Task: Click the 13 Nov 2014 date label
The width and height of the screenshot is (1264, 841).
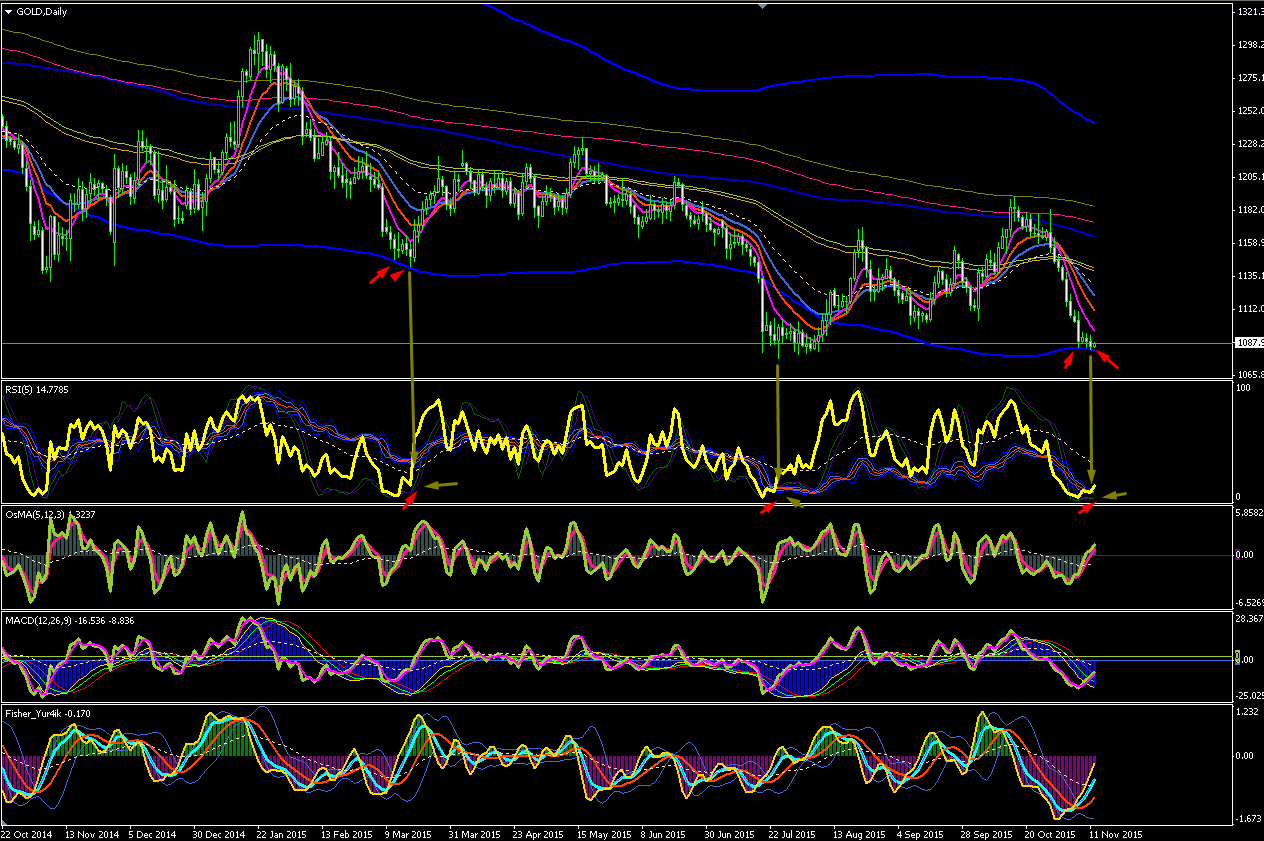Action: tap(91, 833)
